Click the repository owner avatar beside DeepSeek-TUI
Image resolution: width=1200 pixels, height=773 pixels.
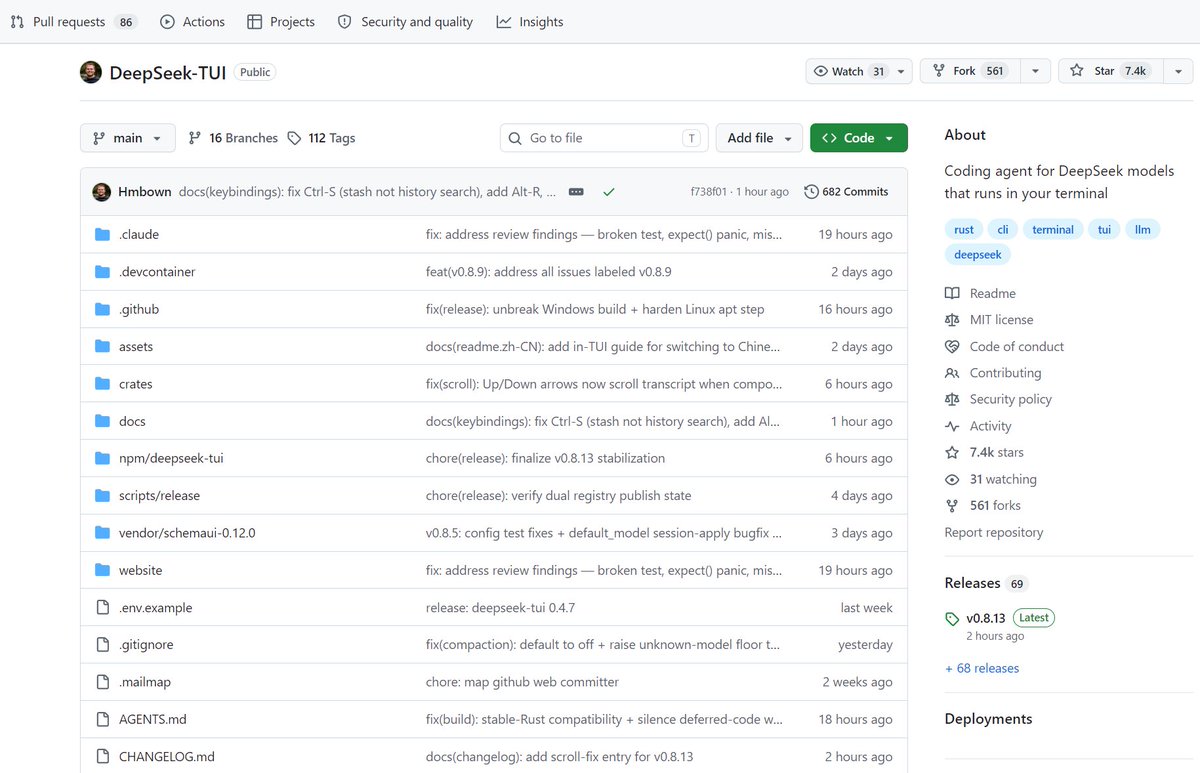(91, 72)
